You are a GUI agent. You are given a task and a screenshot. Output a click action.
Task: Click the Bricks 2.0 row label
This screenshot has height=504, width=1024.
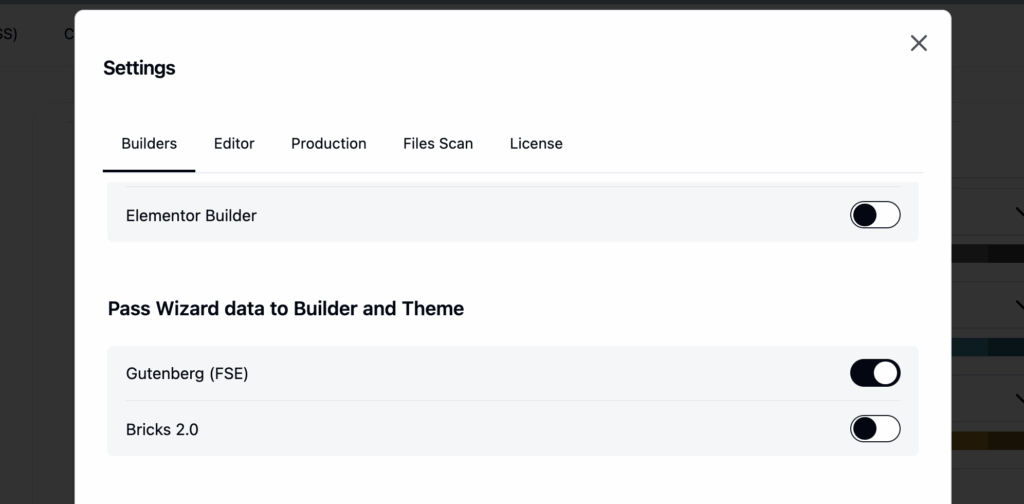162,430
